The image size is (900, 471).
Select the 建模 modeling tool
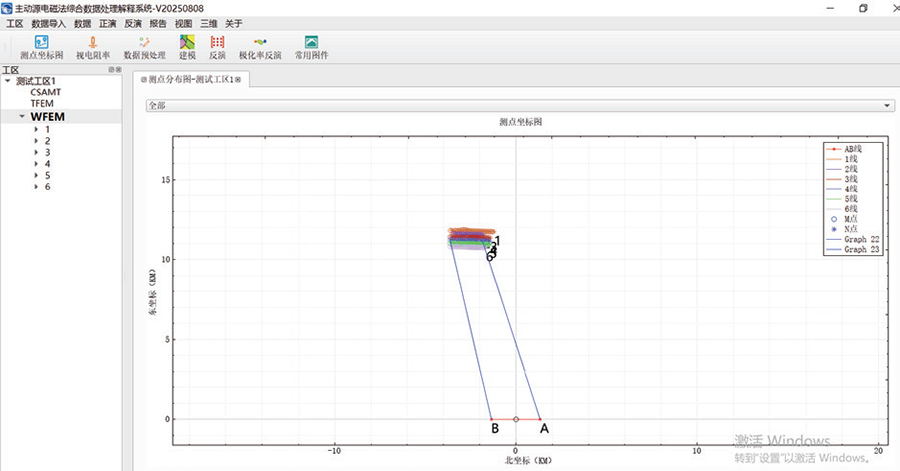tap(187, 47)
